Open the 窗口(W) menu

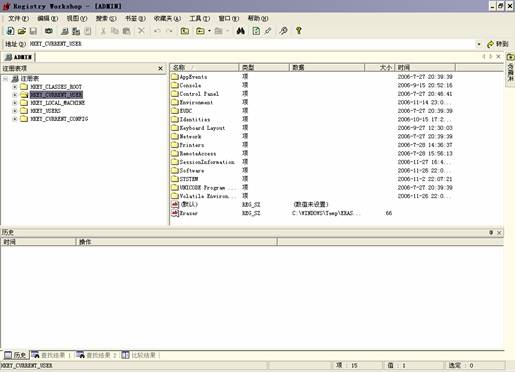click(x=229, y=18)
